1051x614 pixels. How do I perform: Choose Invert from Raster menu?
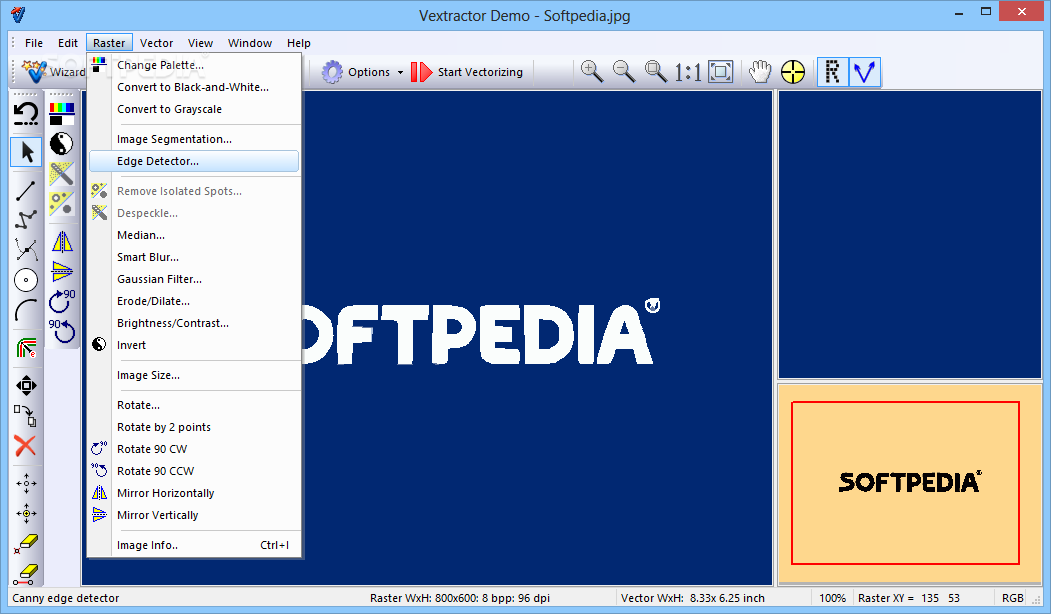click(194, 345)
